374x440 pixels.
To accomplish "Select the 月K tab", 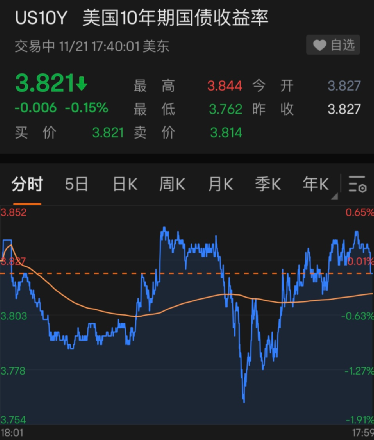I will [x=220, y=184].
